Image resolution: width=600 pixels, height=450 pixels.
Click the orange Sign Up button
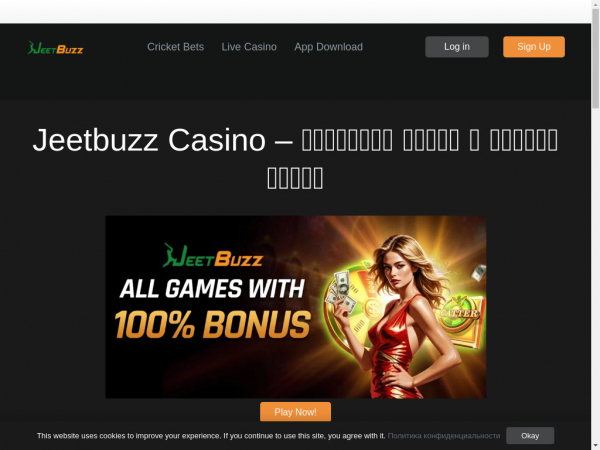534,47
